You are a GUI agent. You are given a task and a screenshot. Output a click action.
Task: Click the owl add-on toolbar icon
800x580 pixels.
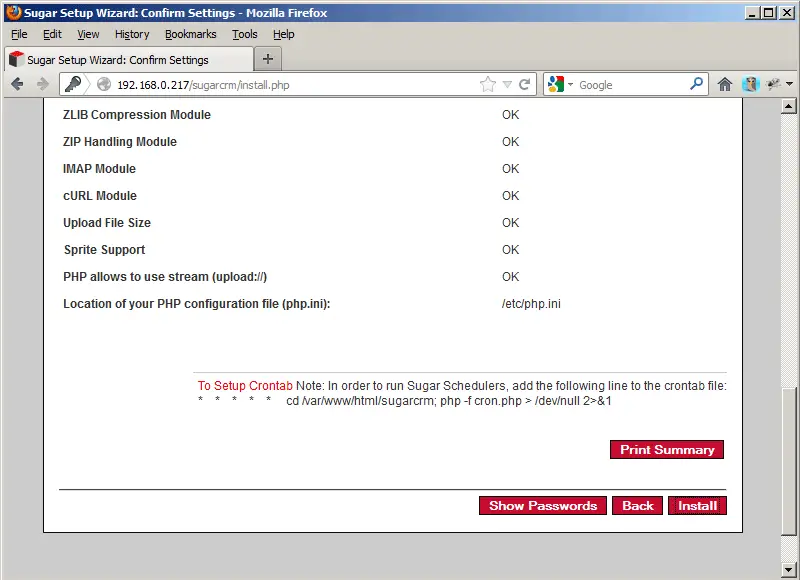751,84
